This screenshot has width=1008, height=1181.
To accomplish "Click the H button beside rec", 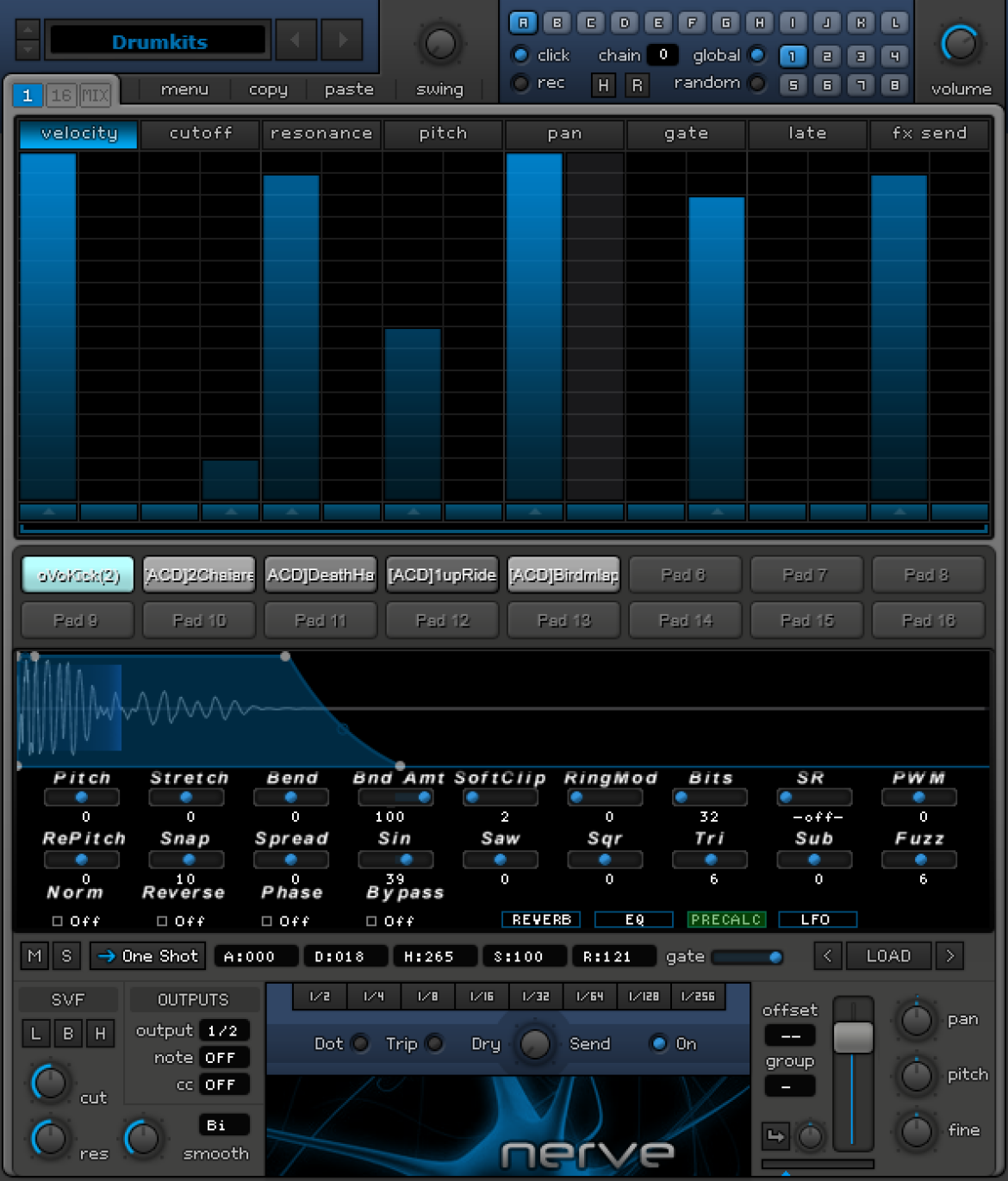I will tap(603, 84).
